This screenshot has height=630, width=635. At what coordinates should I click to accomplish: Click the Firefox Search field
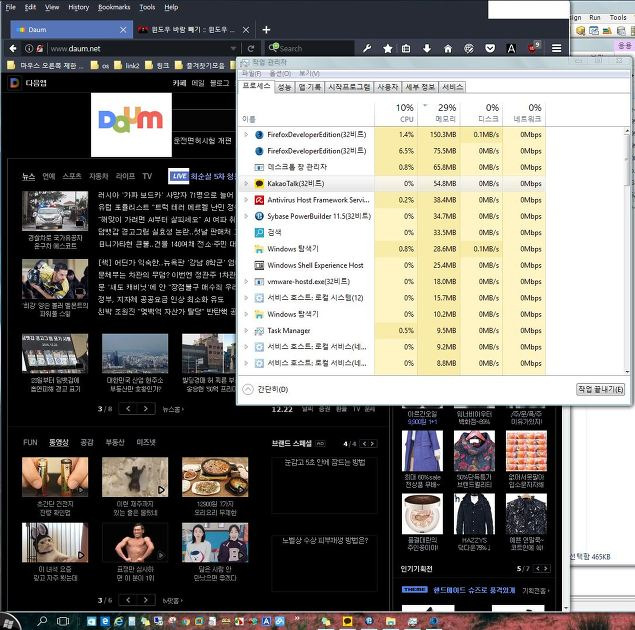click(x=310, y=49)
